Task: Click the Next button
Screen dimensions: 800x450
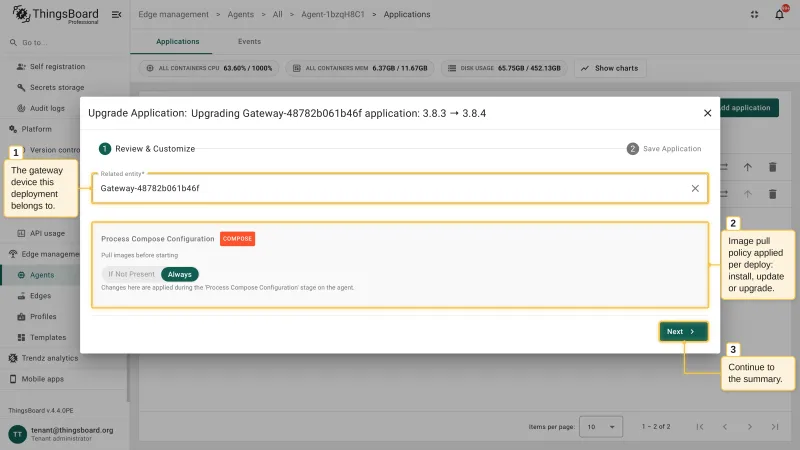Action: pos(683,332)
